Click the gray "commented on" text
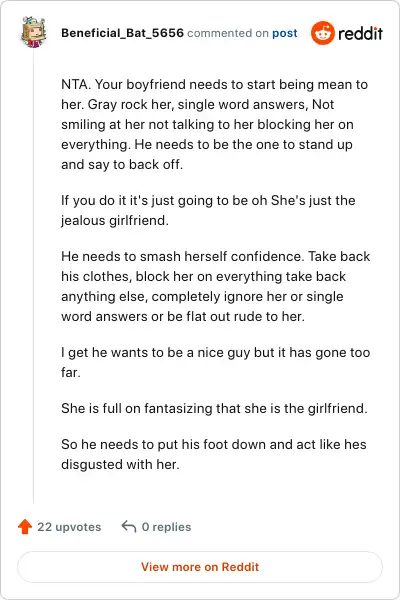 point(228,33)
